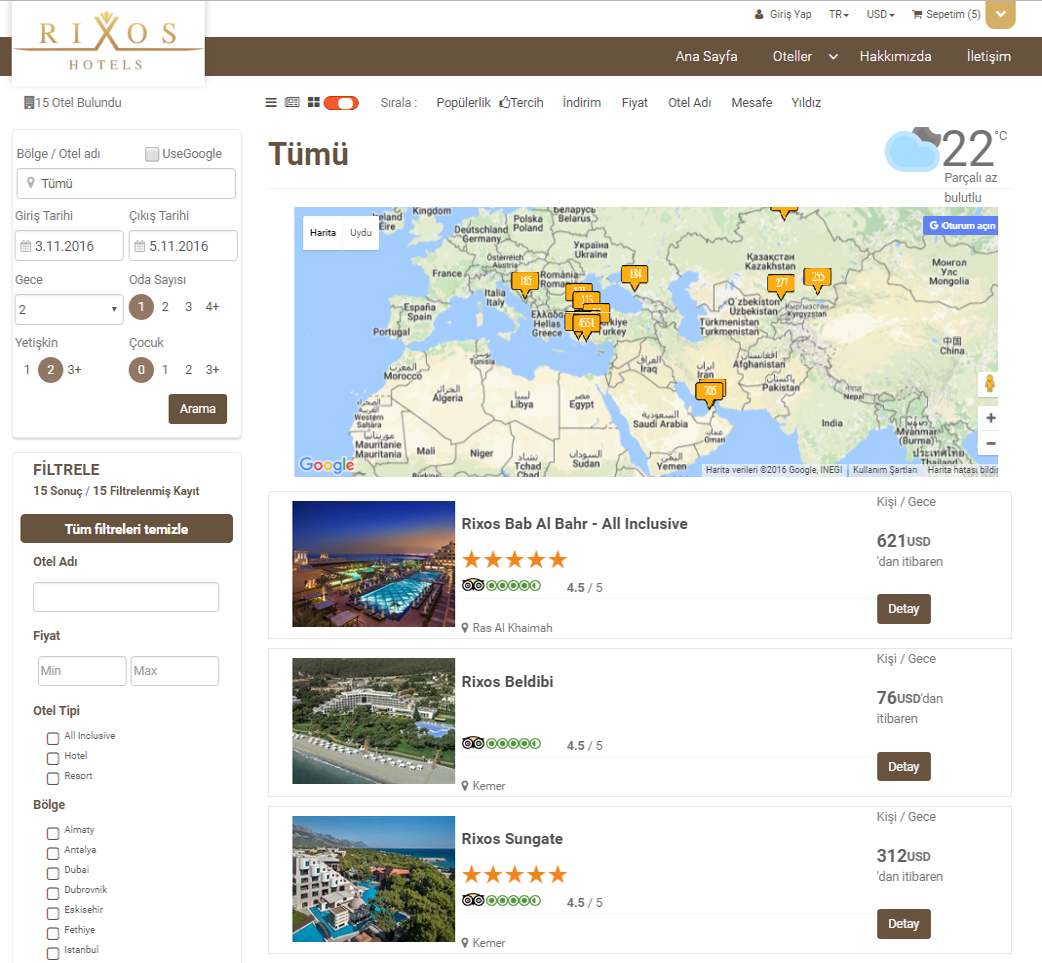Open Detay for Rixos Bab Al Bahr
This screenshot has height=963, width=1042.
click(904, 609)
